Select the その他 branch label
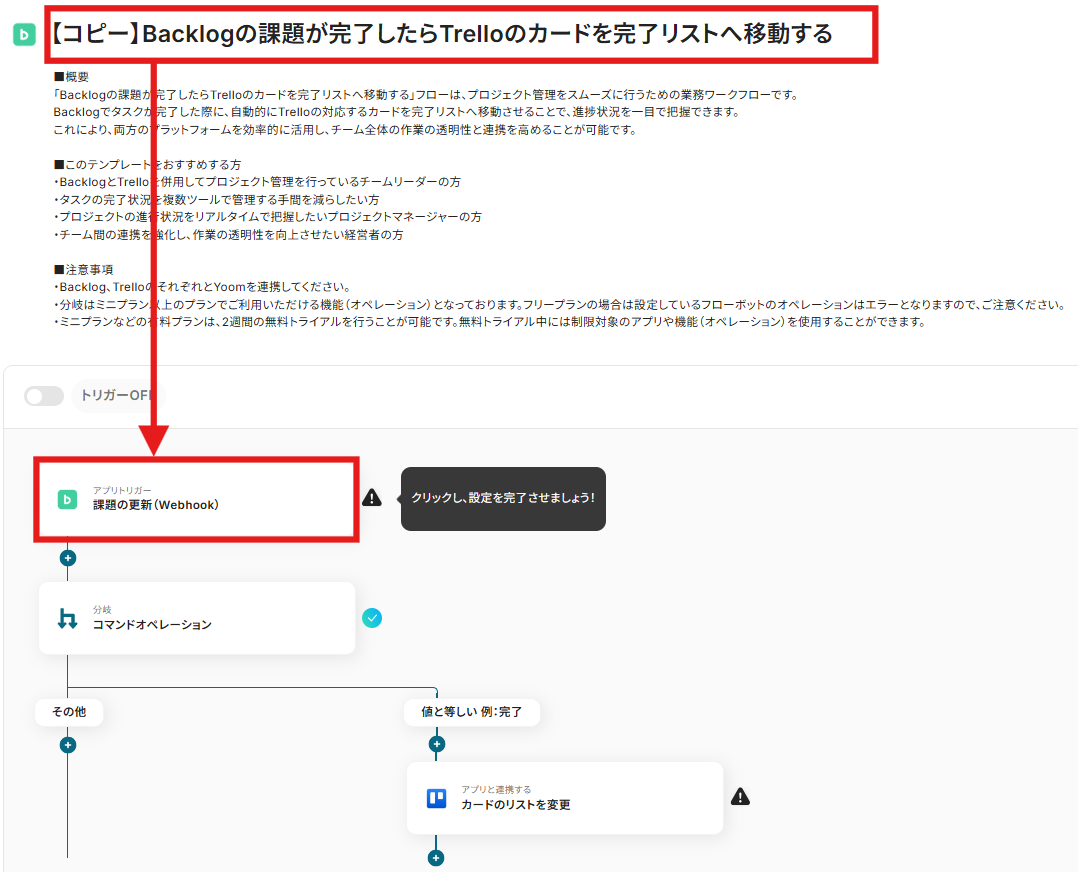The width and height of the screenshot is (1078, 872). [x=69, y=712]
